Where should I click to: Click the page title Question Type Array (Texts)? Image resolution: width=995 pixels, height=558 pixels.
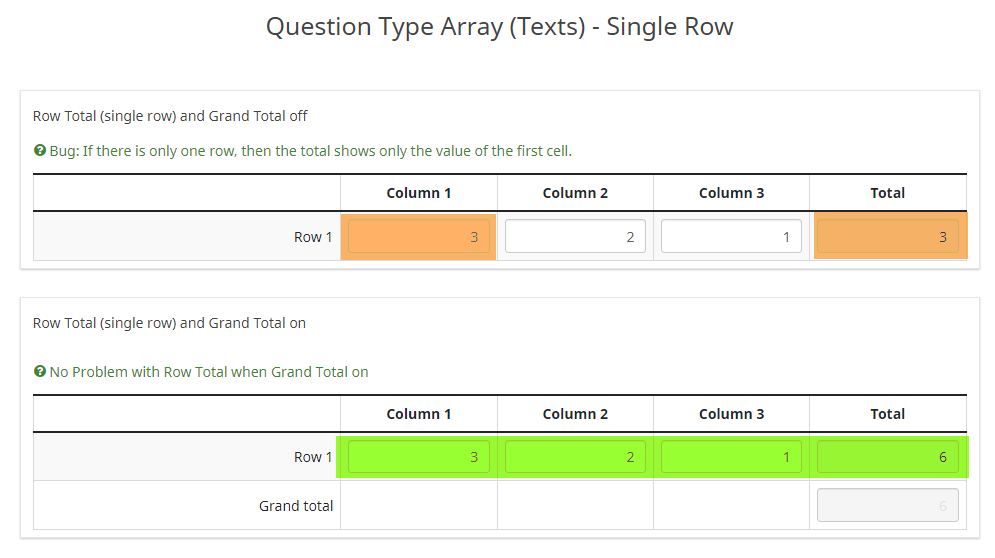click(x=499, y=27)
